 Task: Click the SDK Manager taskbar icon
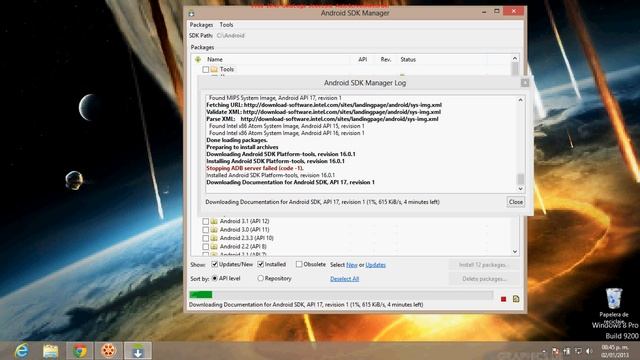[x=138, y=351]
